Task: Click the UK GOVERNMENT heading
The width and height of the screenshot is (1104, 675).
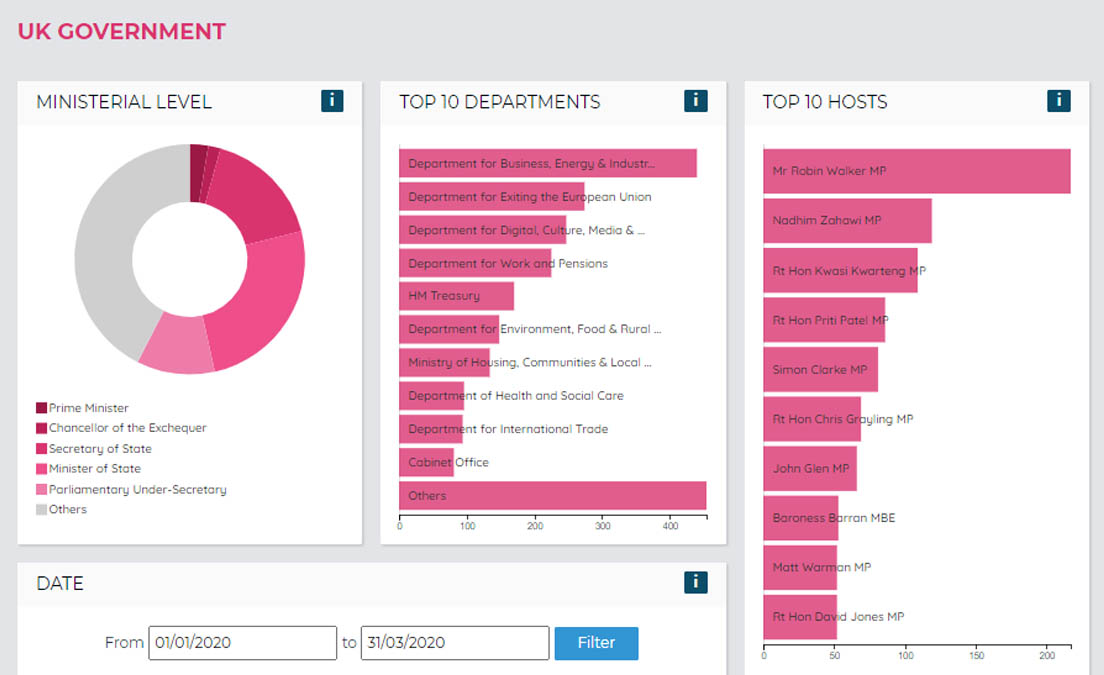Action: click(x=121, y=31)
